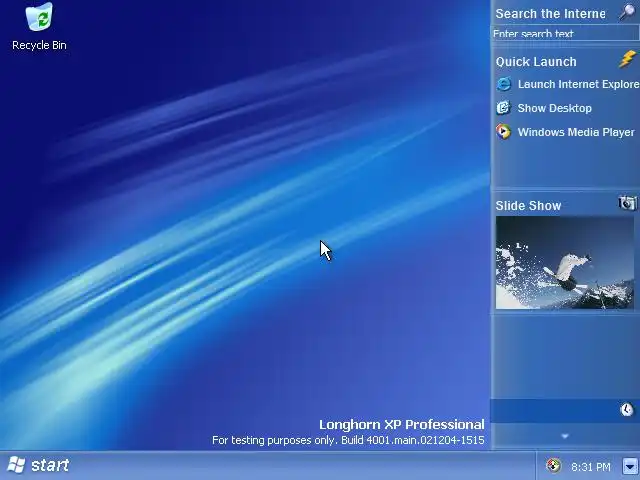Click the Windows Media Player icon

tap(504, 132)
